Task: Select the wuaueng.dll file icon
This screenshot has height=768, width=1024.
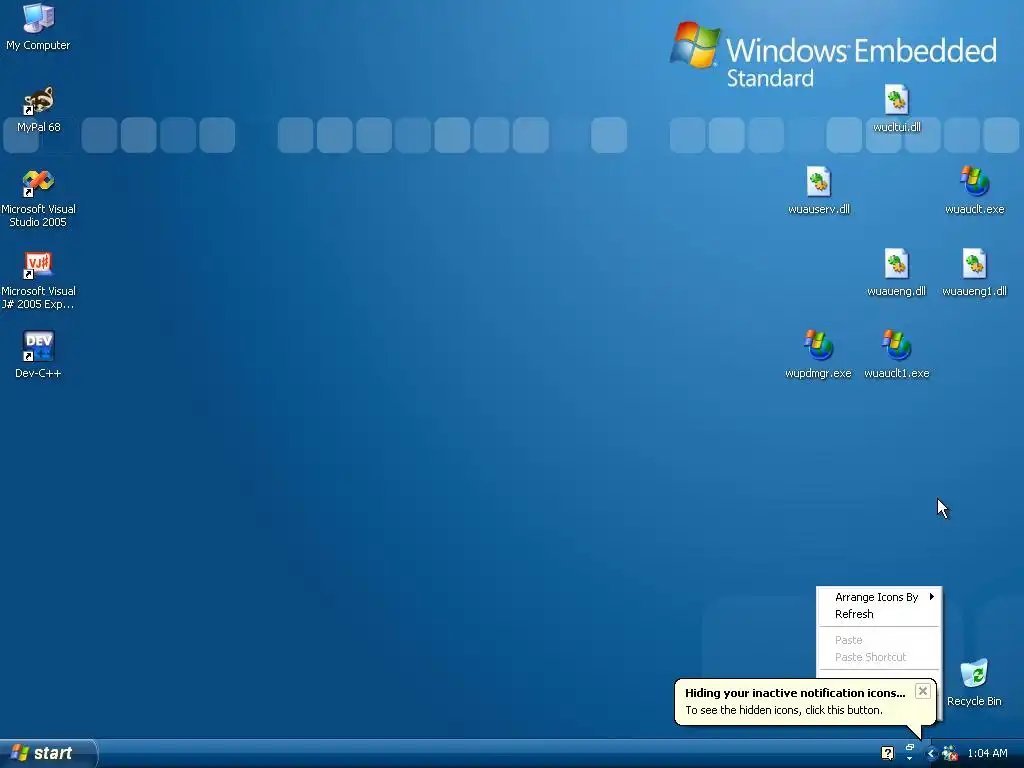Action: point(897,273)
